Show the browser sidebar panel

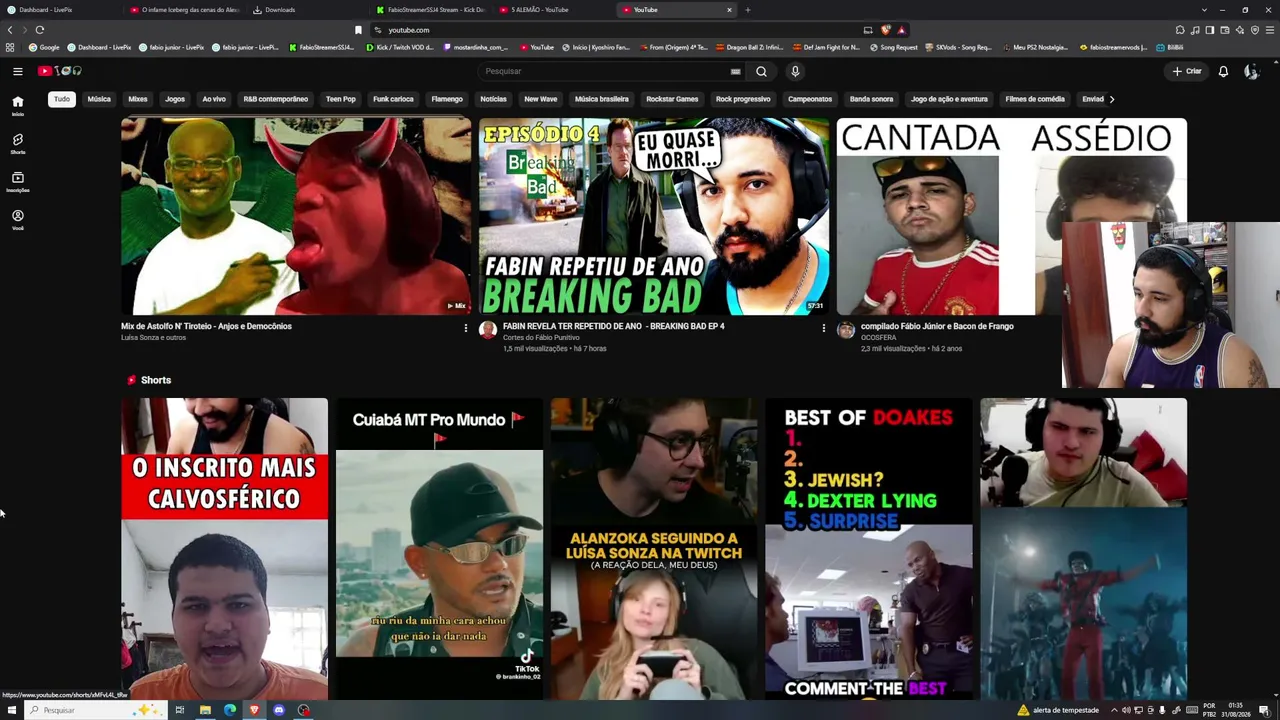tap(1210, 30)
